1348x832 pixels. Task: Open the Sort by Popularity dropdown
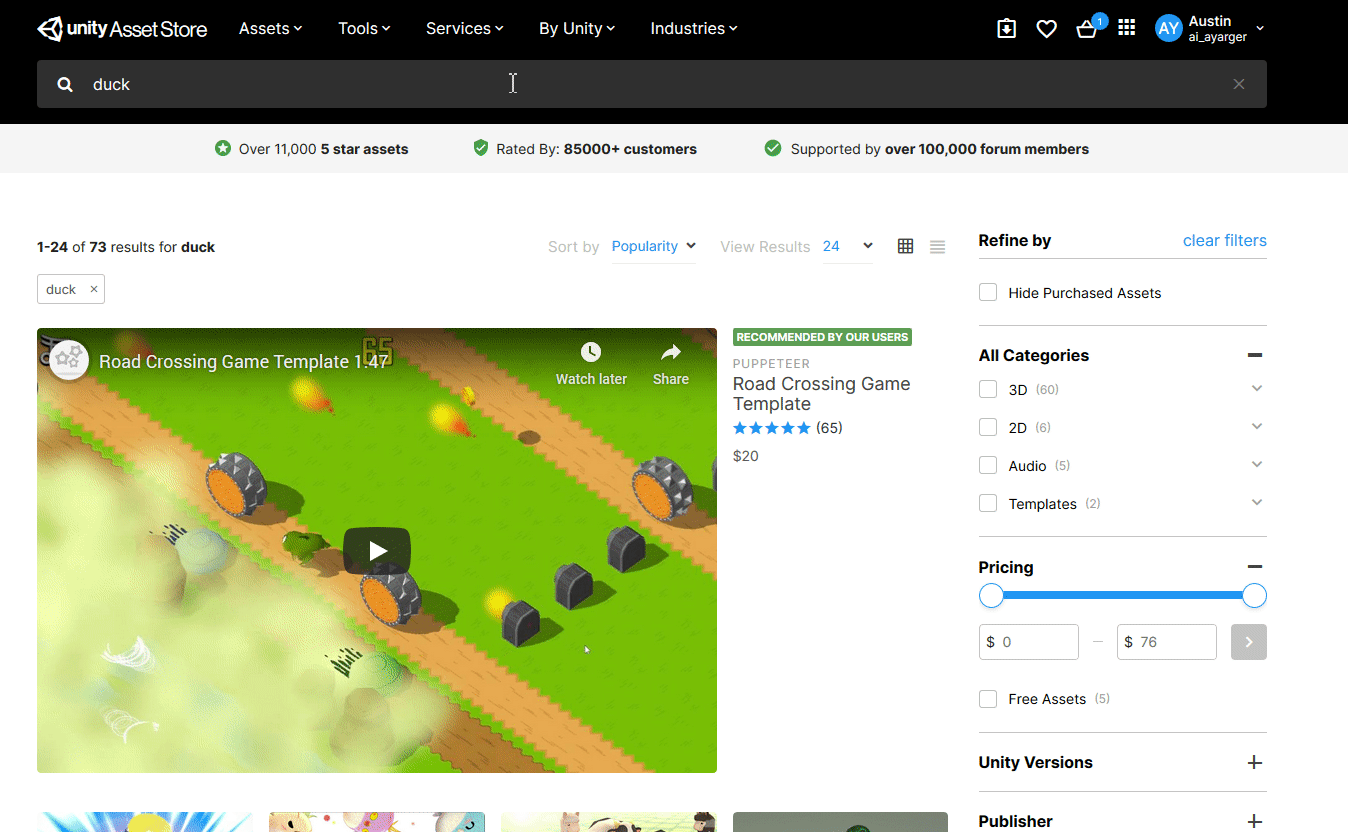[x=654, y=247]
